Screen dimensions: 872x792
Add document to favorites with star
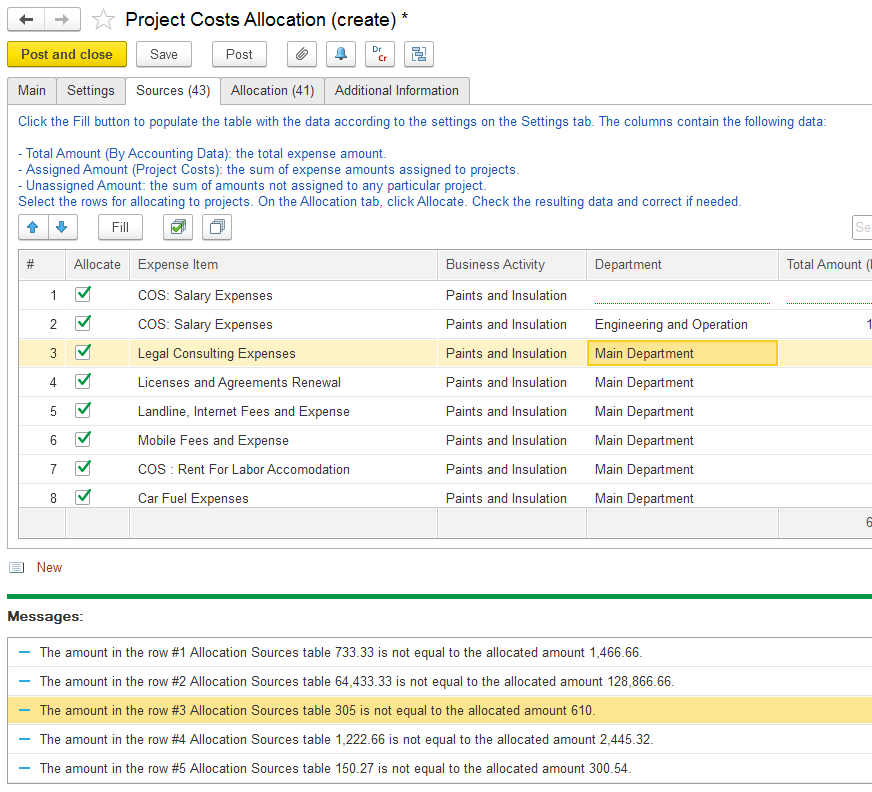pos(103,20)
